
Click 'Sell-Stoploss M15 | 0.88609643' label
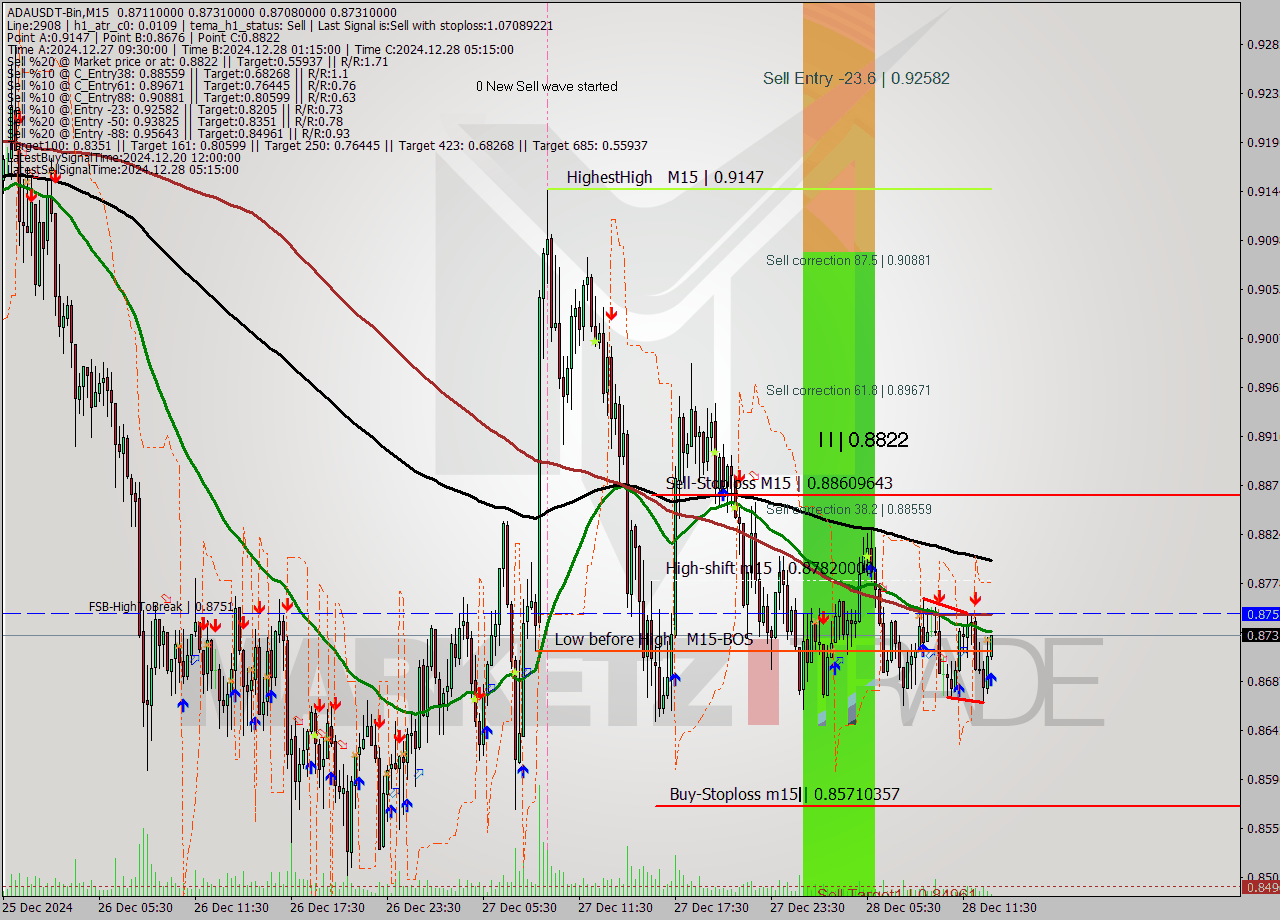point(779,483)
